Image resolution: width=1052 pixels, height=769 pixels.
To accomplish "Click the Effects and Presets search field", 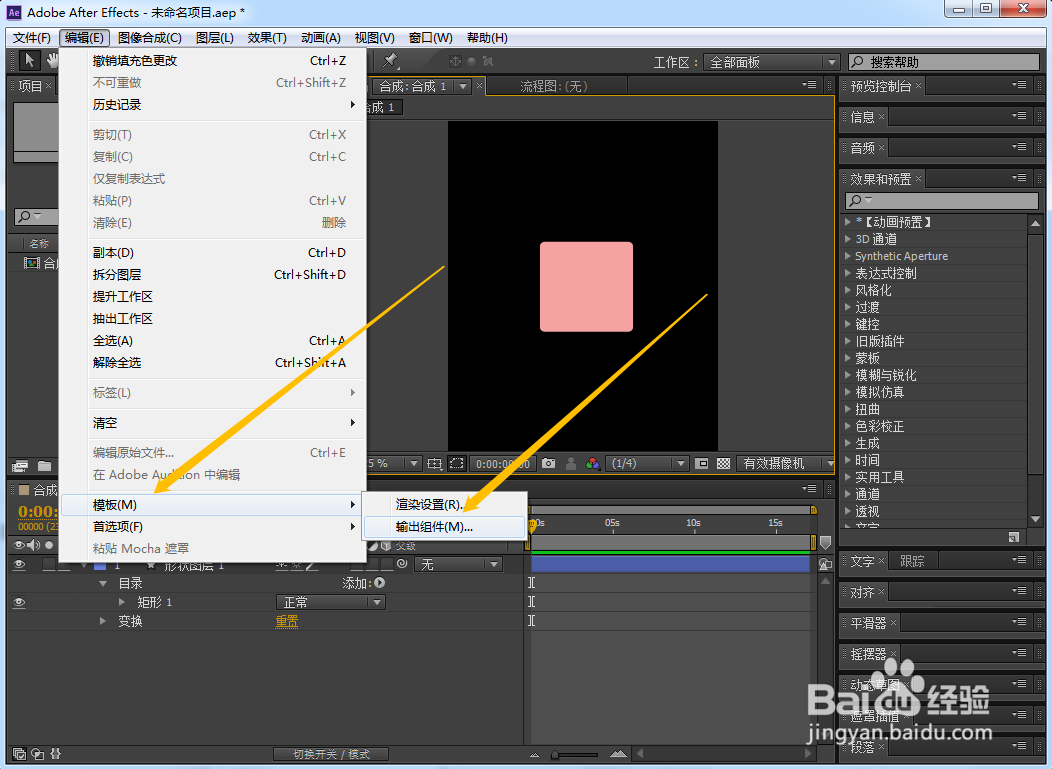I will coord(942,200).
